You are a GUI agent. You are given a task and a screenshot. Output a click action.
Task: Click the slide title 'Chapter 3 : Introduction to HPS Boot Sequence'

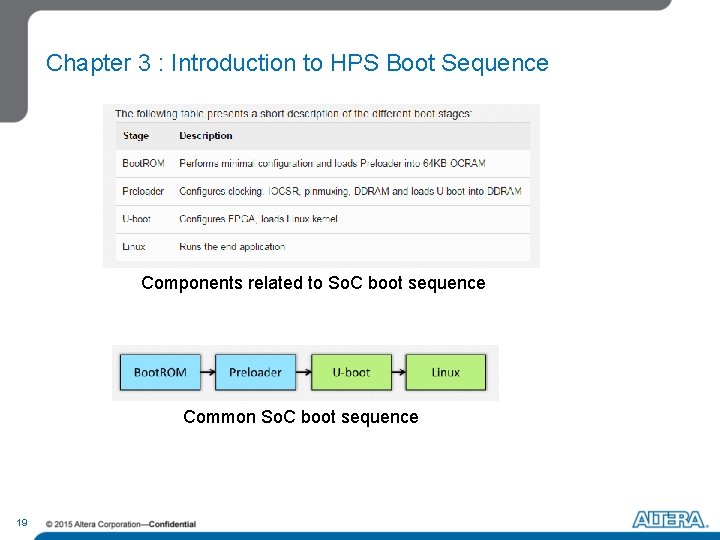(297, 63)
